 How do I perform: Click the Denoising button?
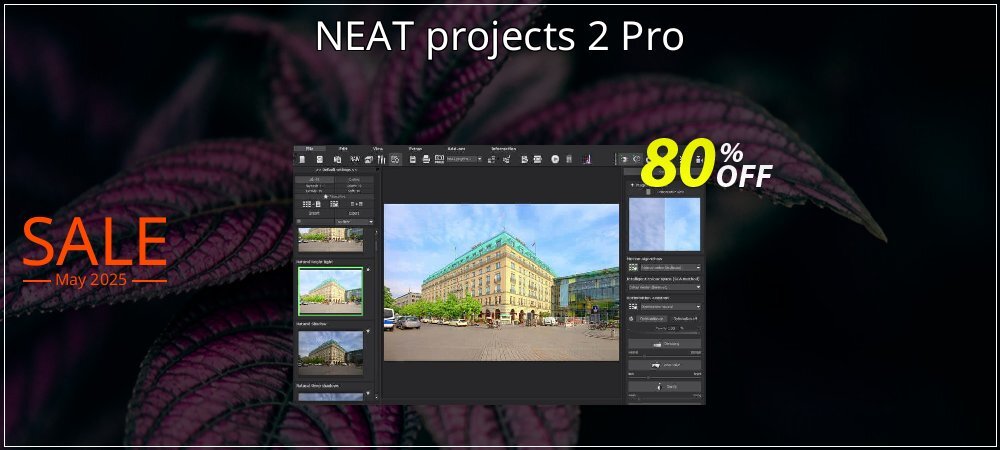[x=664, y=344]
